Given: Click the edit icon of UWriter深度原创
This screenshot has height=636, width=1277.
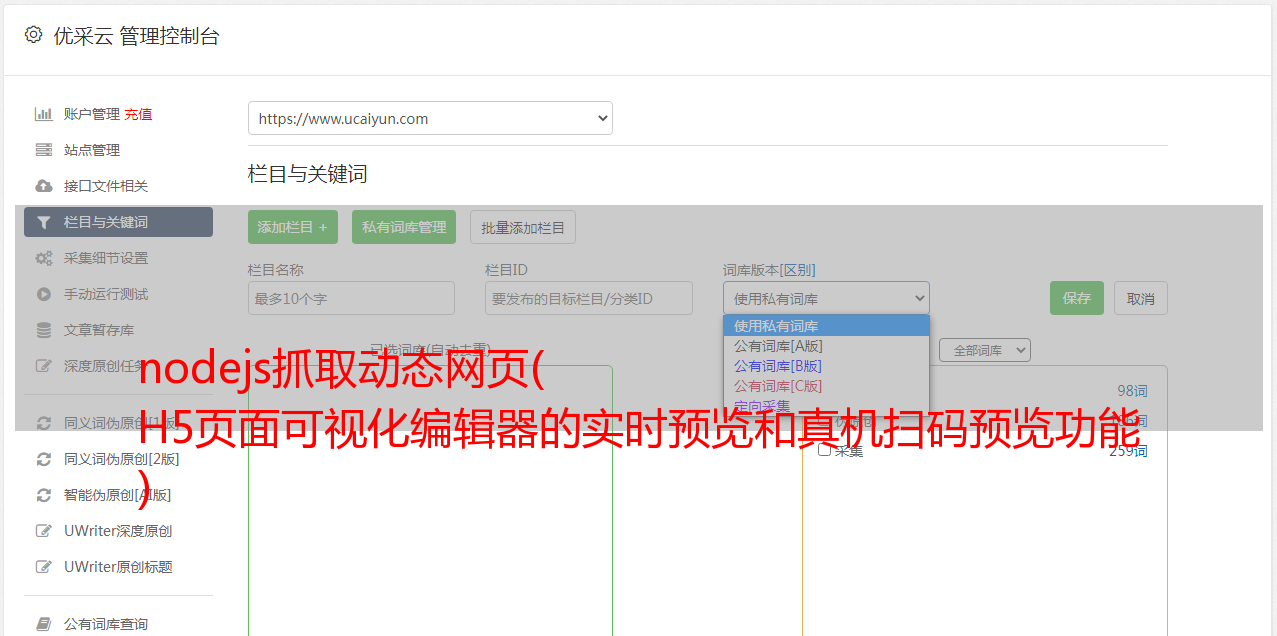Looking at the screenshot, I should (44, 531).
